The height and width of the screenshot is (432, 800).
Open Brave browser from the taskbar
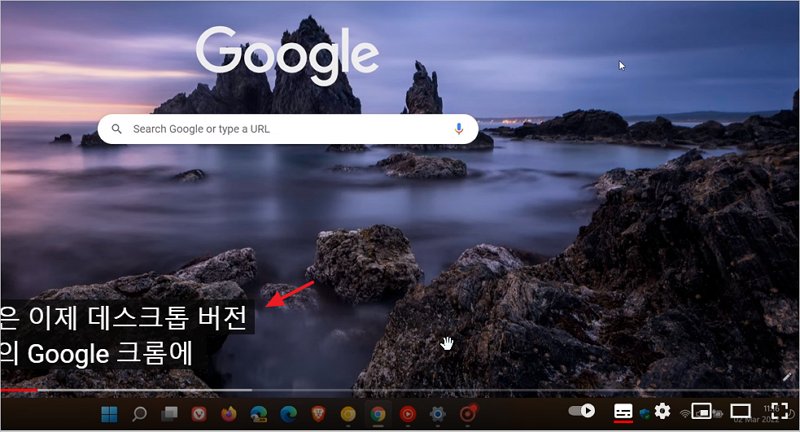318,413
